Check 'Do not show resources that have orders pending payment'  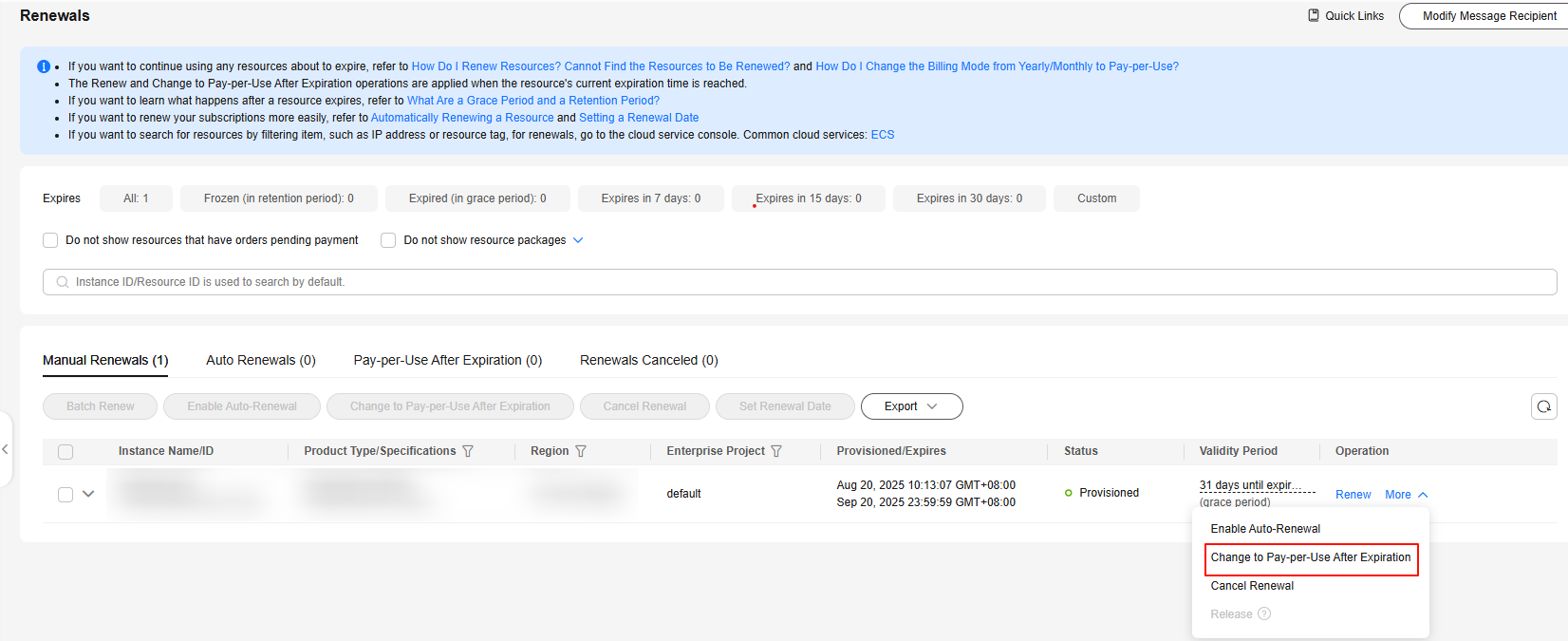click(50, 240)
